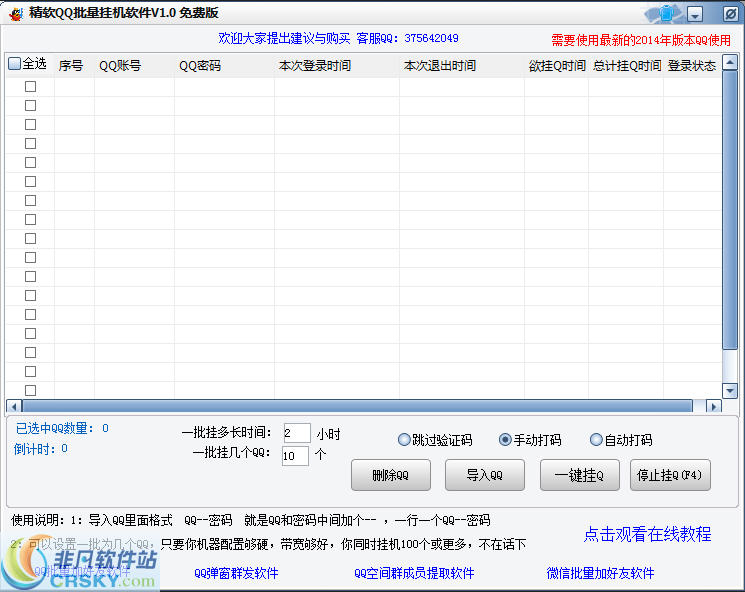Check the first row checkbox under 全选

point(30,86)
